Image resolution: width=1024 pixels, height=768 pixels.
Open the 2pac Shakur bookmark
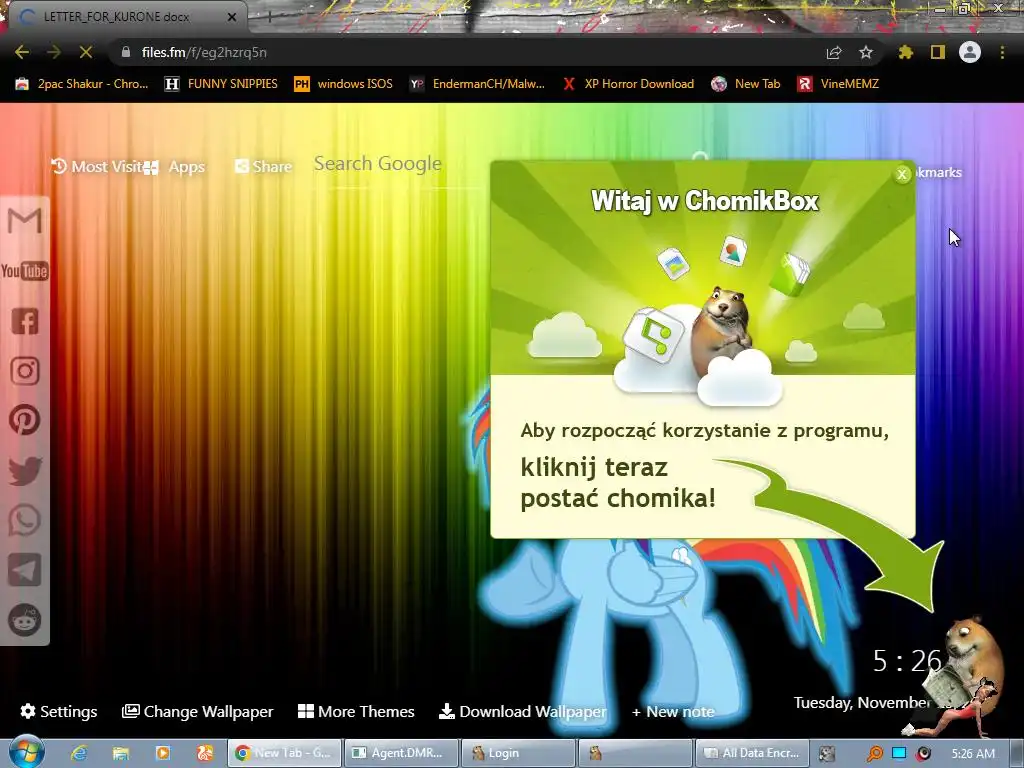point(82,84)
